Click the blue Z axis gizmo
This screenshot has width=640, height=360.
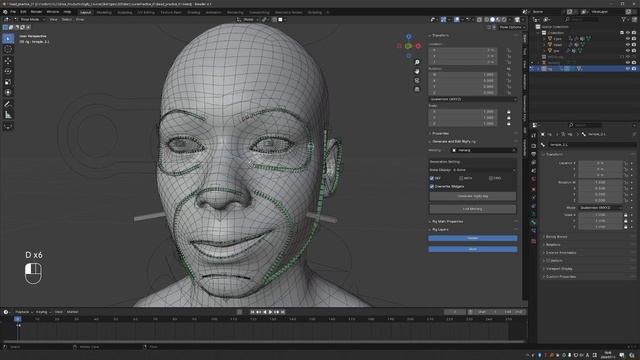coord(409,37)
